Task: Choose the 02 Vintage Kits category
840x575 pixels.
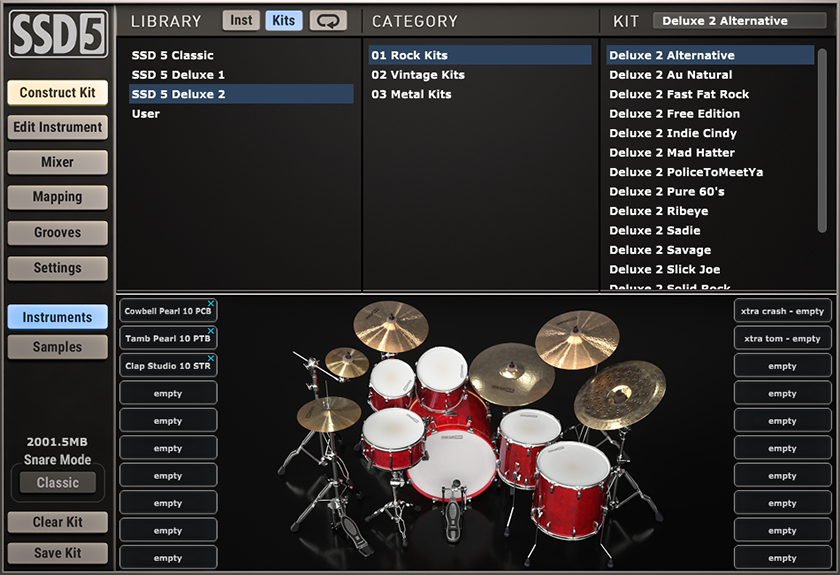Action: click(x=418, y=75)
